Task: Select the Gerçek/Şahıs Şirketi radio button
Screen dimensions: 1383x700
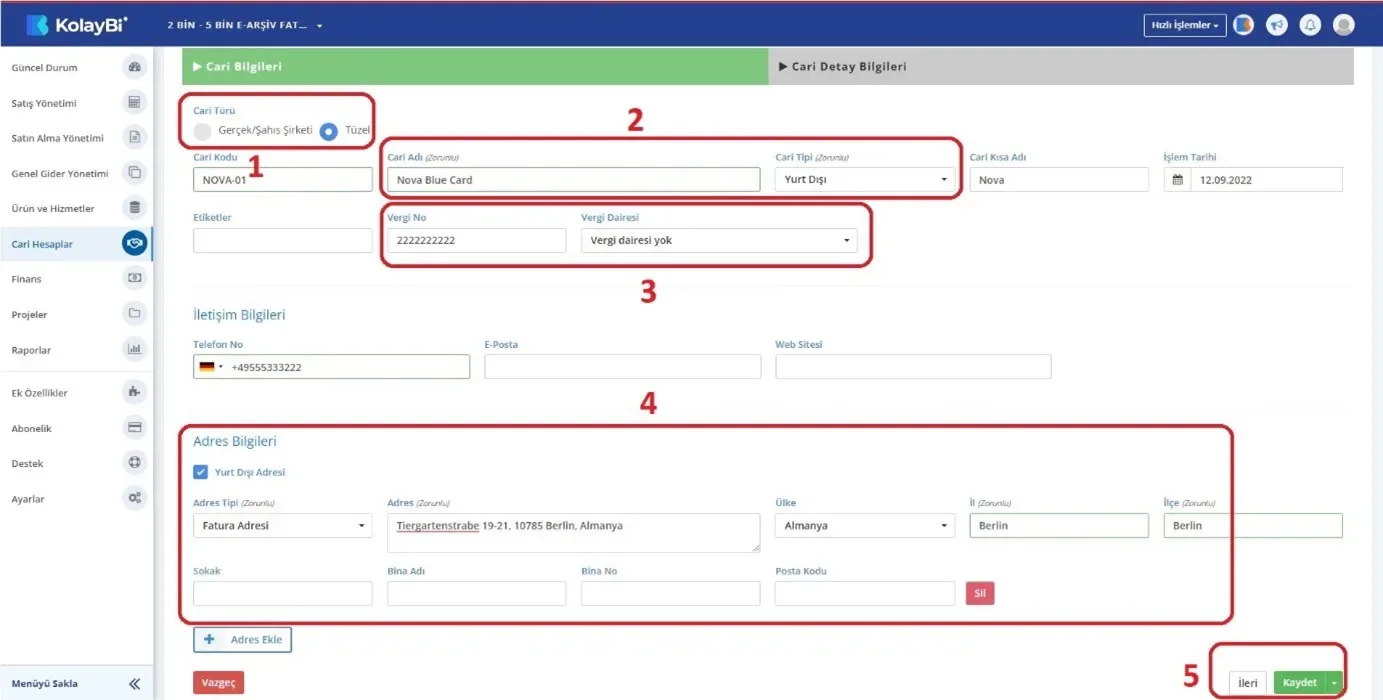Action: pyautogui.click(x=202, y=130)
